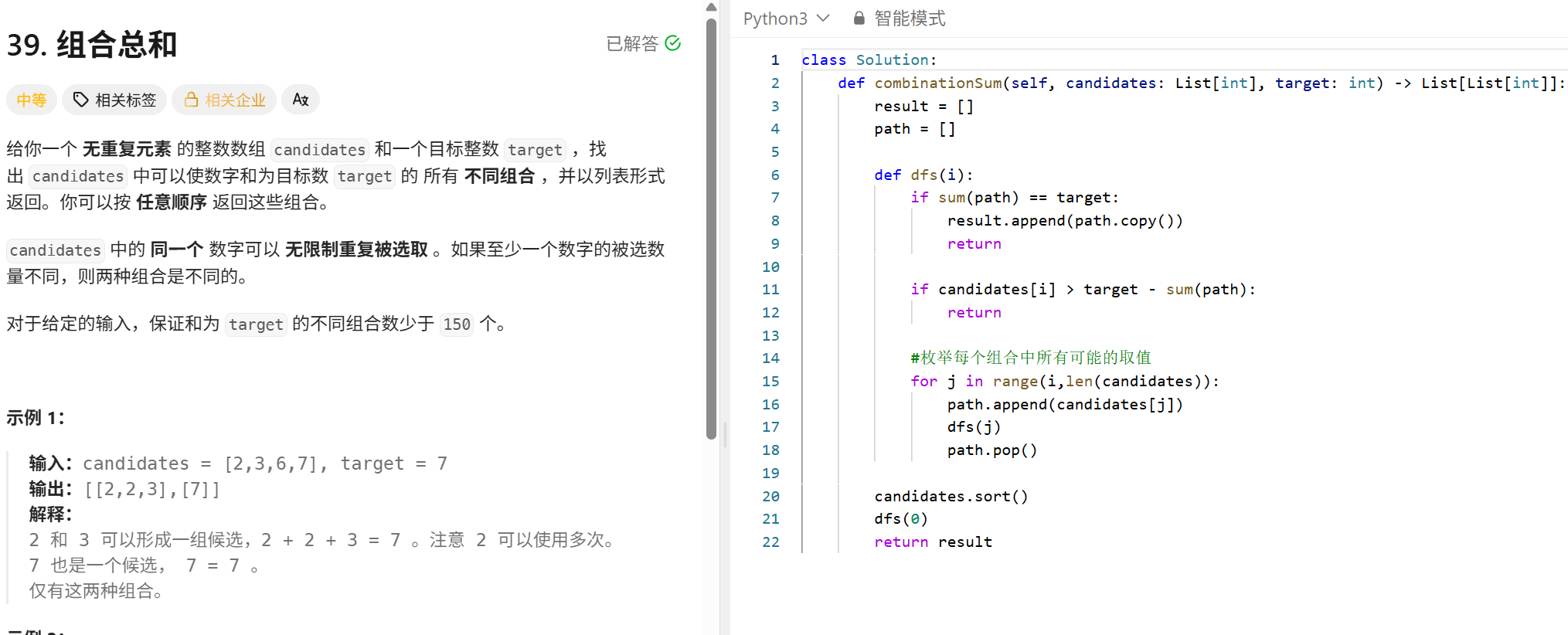
Task: Click line number 6 in editor
Action: pyautogui.click(x=775, y=175)
